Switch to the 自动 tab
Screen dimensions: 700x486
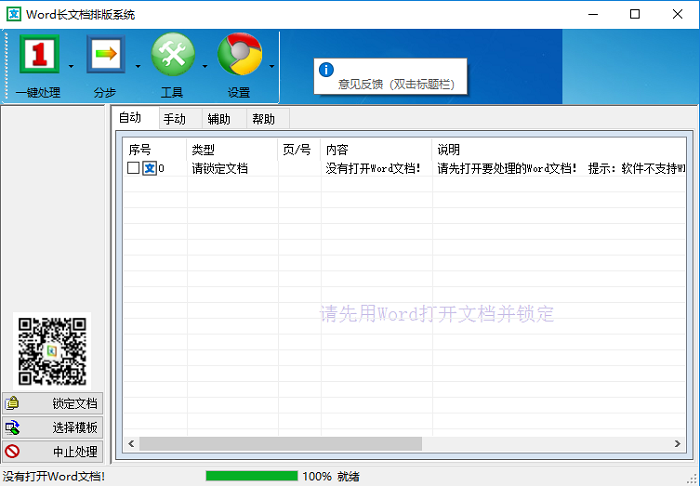pos(134,118)
